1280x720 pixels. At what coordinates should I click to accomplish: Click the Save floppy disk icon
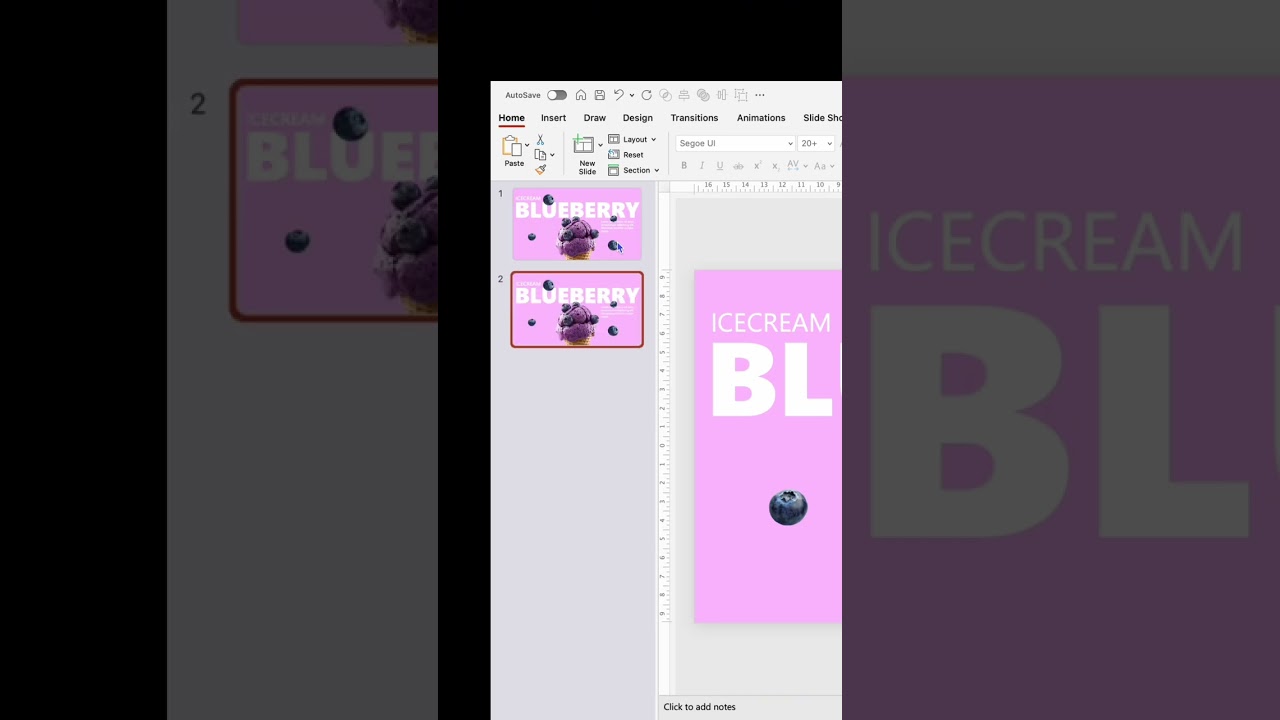pyautogui.click(x=599, y=95)
